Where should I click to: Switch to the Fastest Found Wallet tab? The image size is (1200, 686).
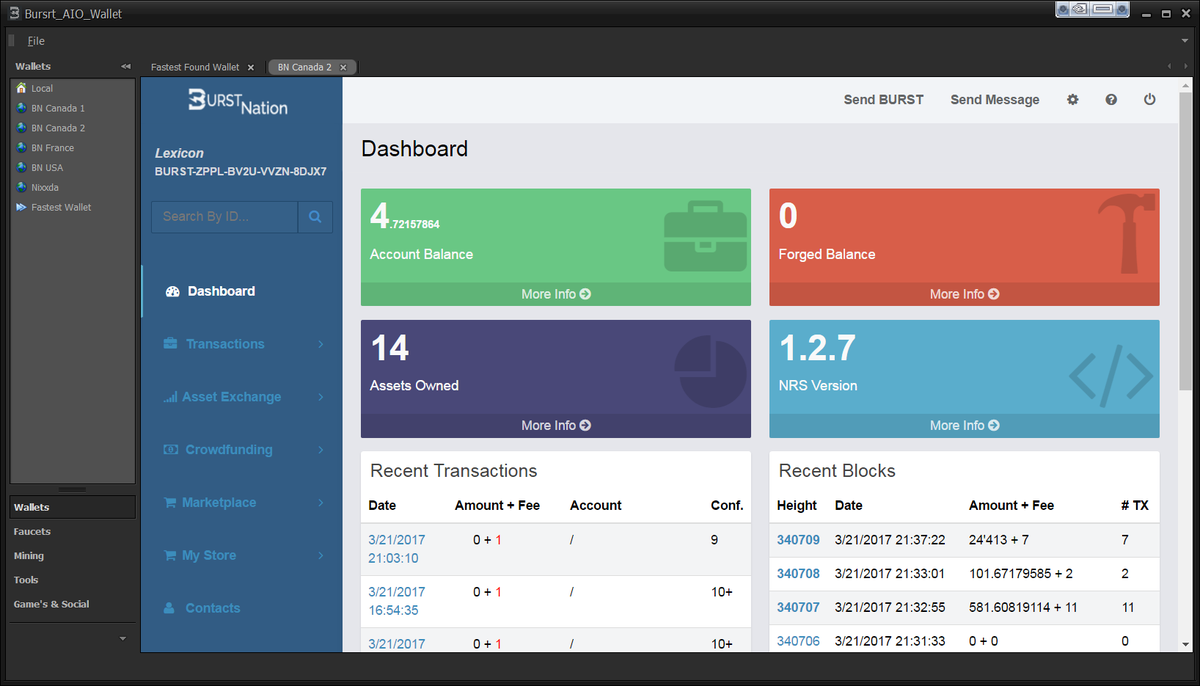[195, 67]
